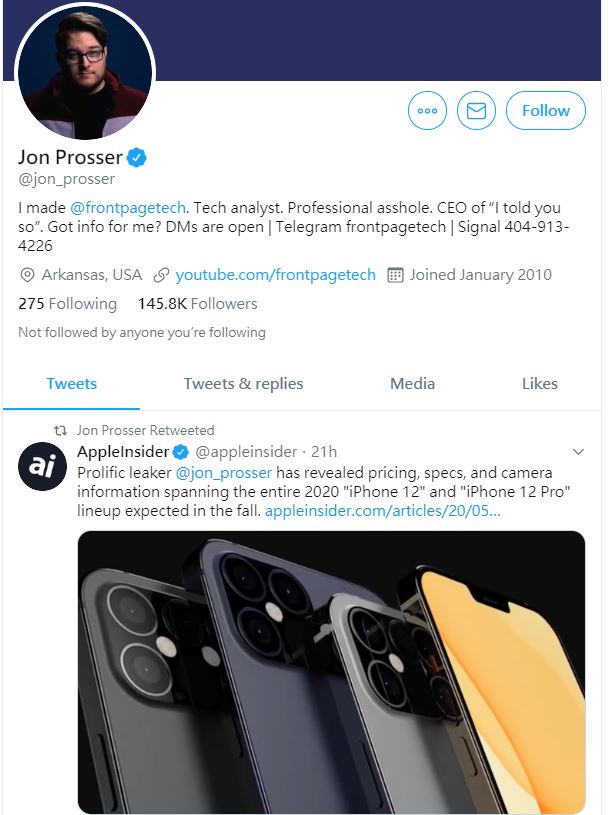The height and width of the screenshot is (815, 609).
Task: Click AppleInsider's verified badge
Action: click(182, 452)
